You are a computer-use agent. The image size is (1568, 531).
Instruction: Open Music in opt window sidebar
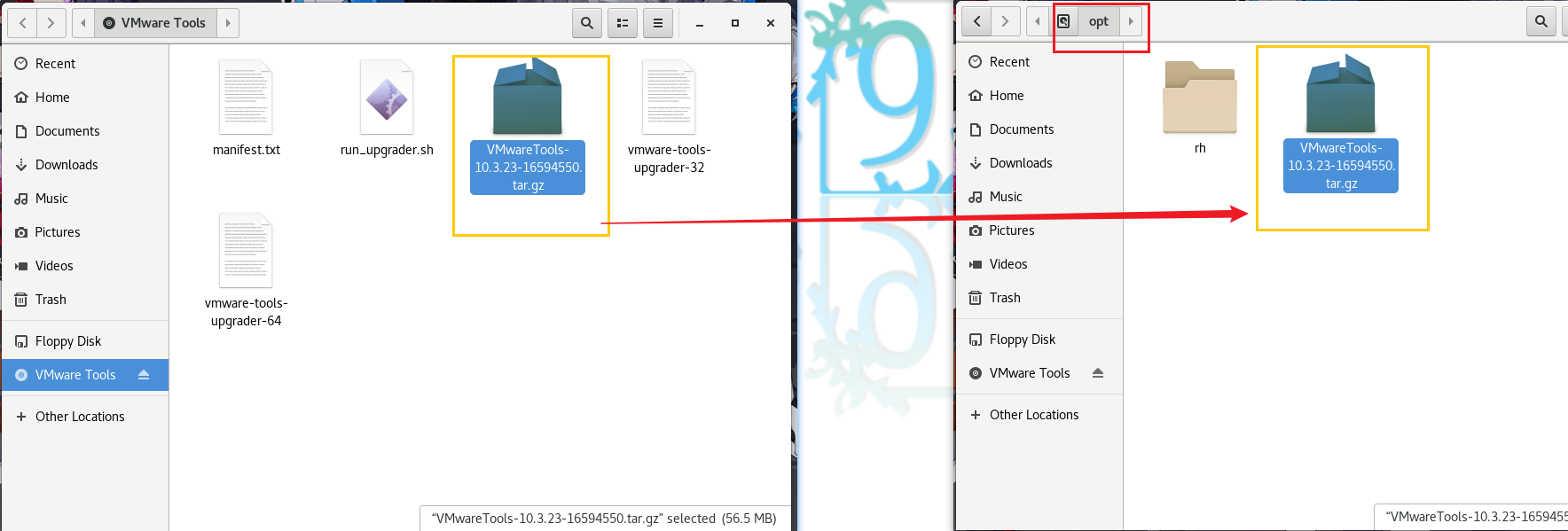click(x=1039, y=197)
